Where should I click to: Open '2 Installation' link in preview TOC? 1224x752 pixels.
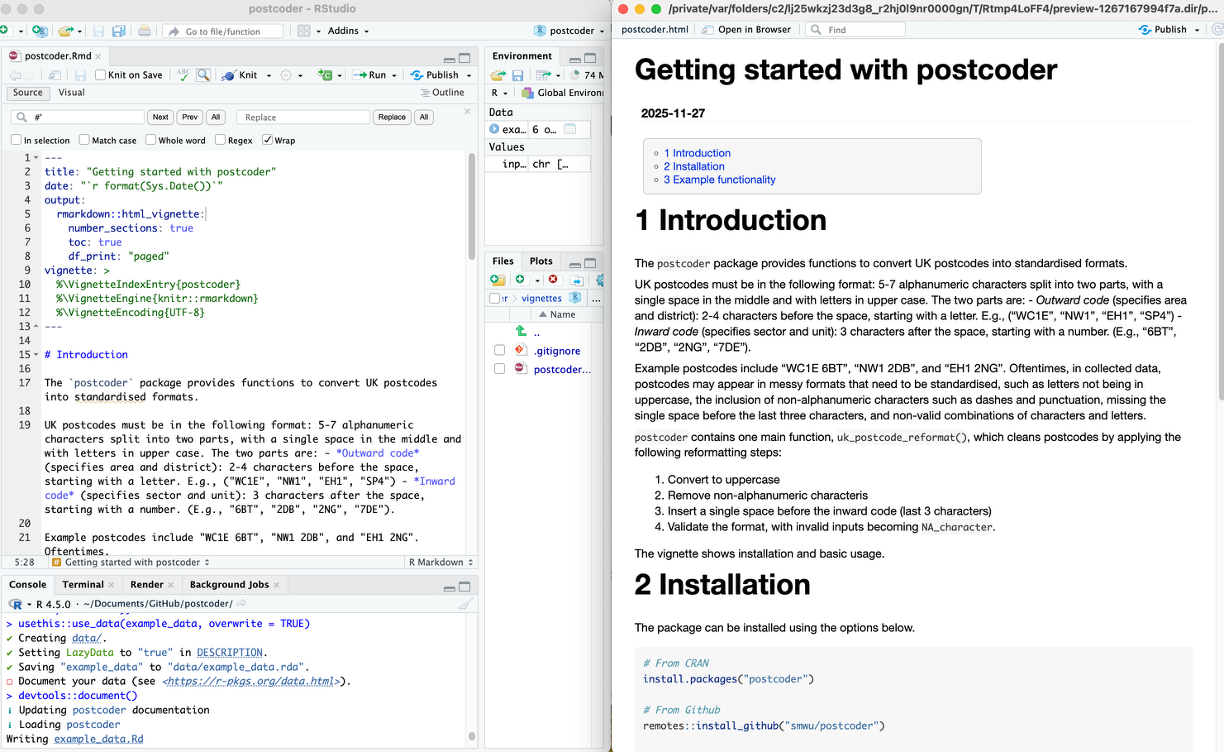694,166
